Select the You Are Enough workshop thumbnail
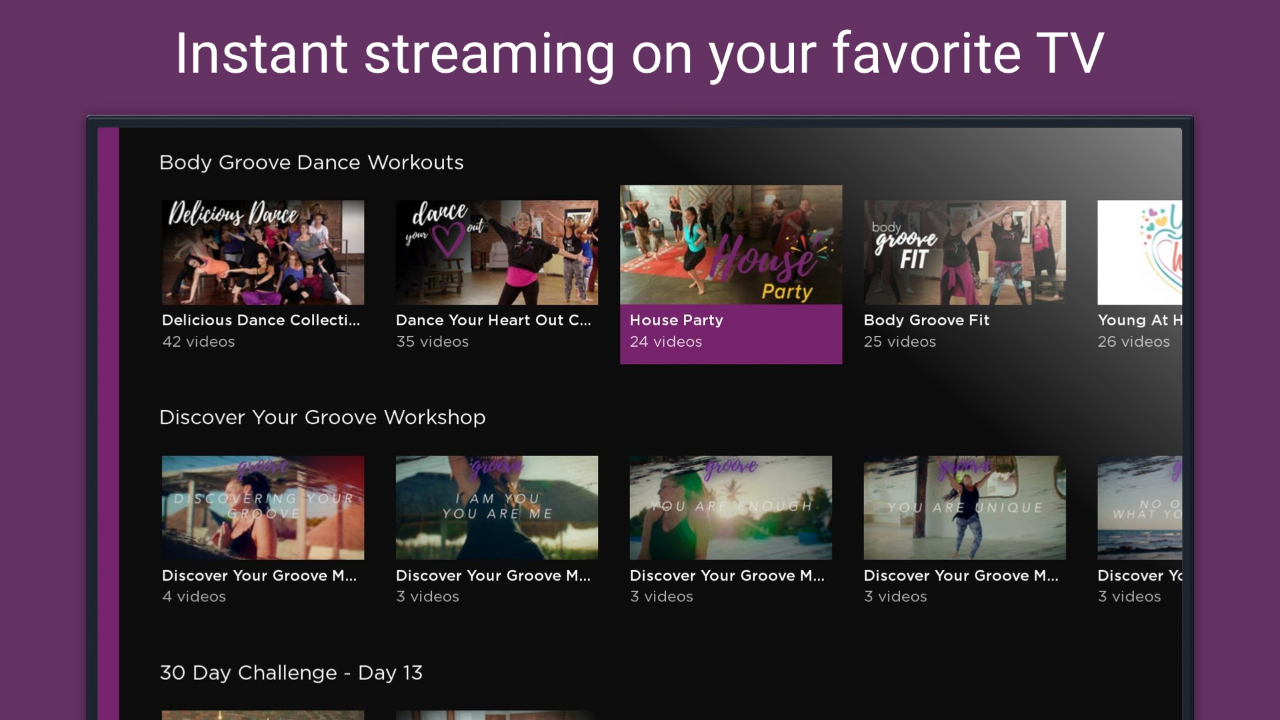Image resolution: width=1280 pixels, height=720 pixels. pyautogui.click(x=730, y=507)
